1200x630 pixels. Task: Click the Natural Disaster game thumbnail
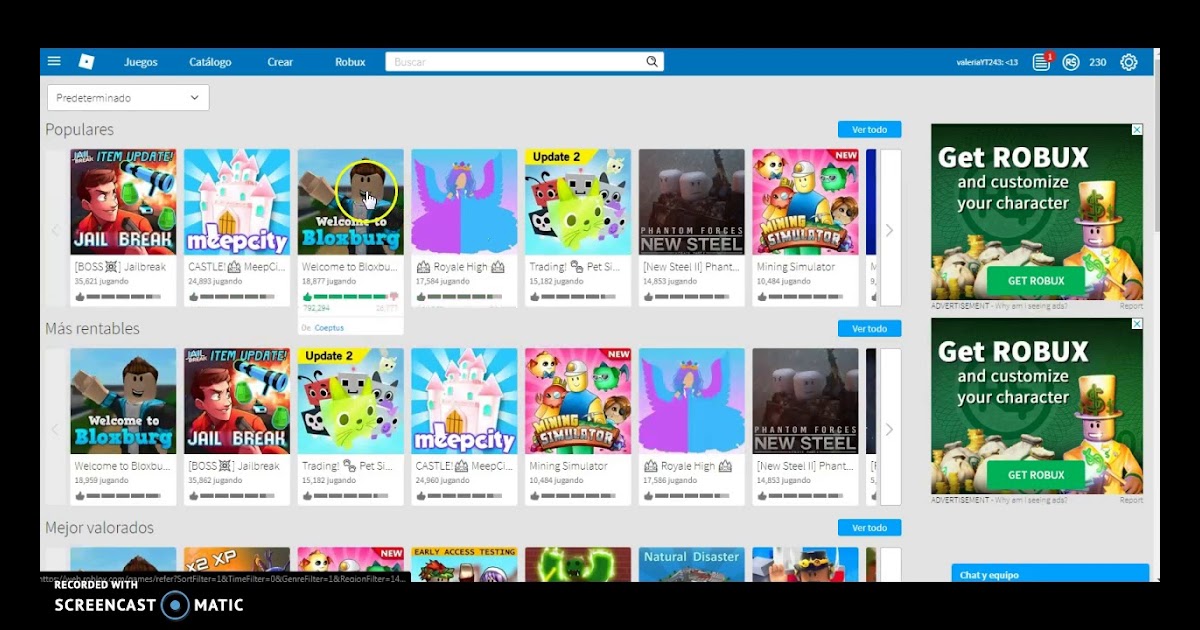[x=692, y=564]
